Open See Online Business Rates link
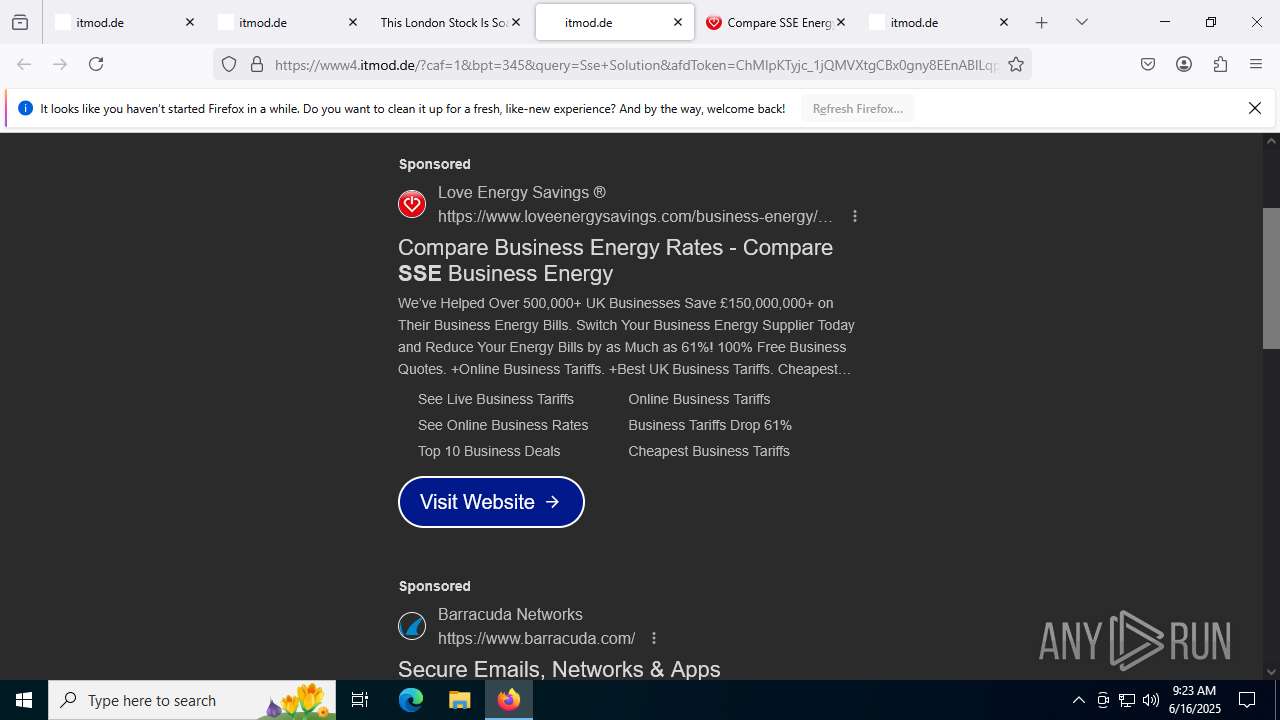This screenshot has width=1280, height=720. click(503, 425)
